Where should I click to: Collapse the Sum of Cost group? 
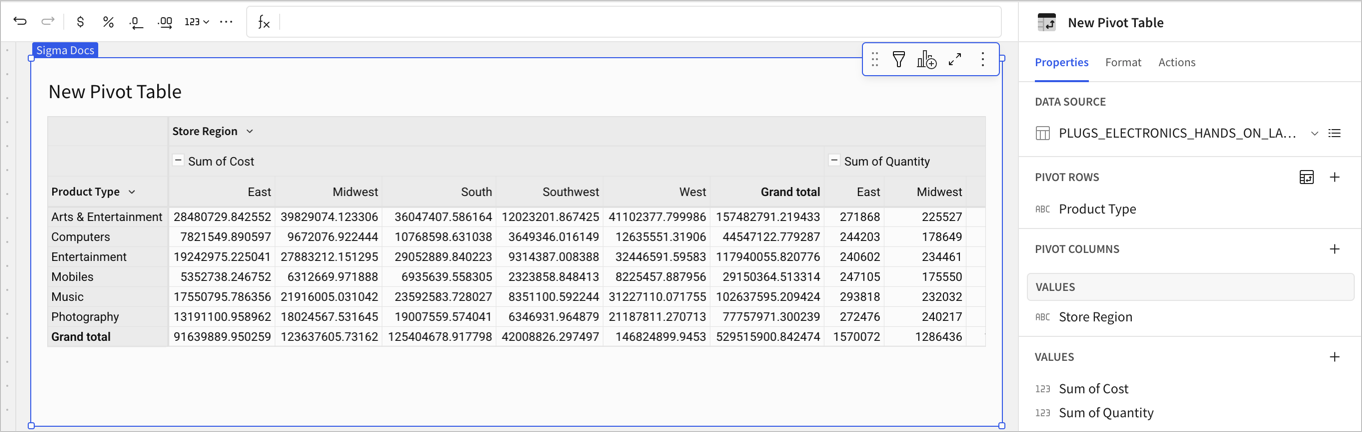tap(178, 160)
